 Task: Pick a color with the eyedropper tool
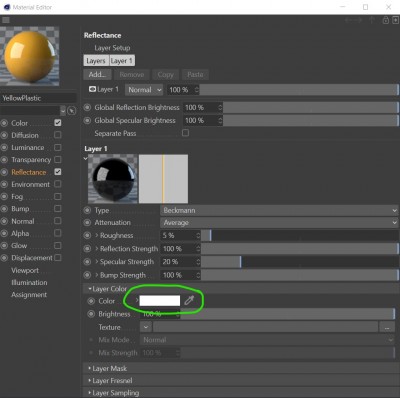tap(189, 300)
